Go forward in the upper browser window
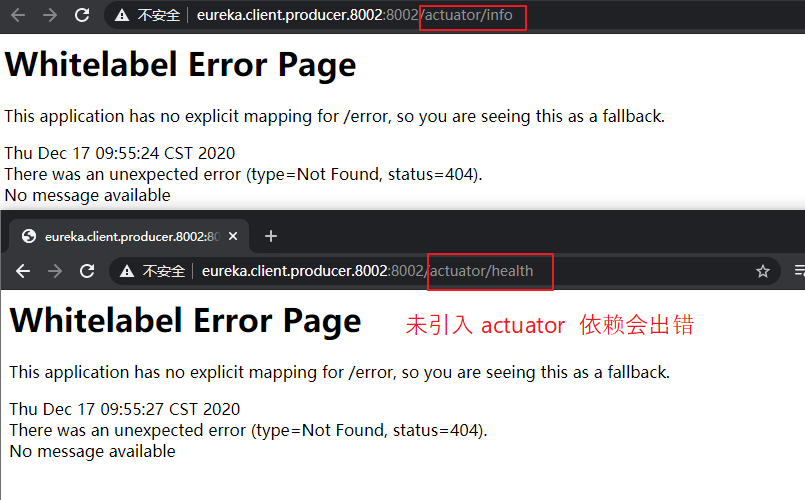The height and width of the screenshot is (500, 805). point(50,15)
